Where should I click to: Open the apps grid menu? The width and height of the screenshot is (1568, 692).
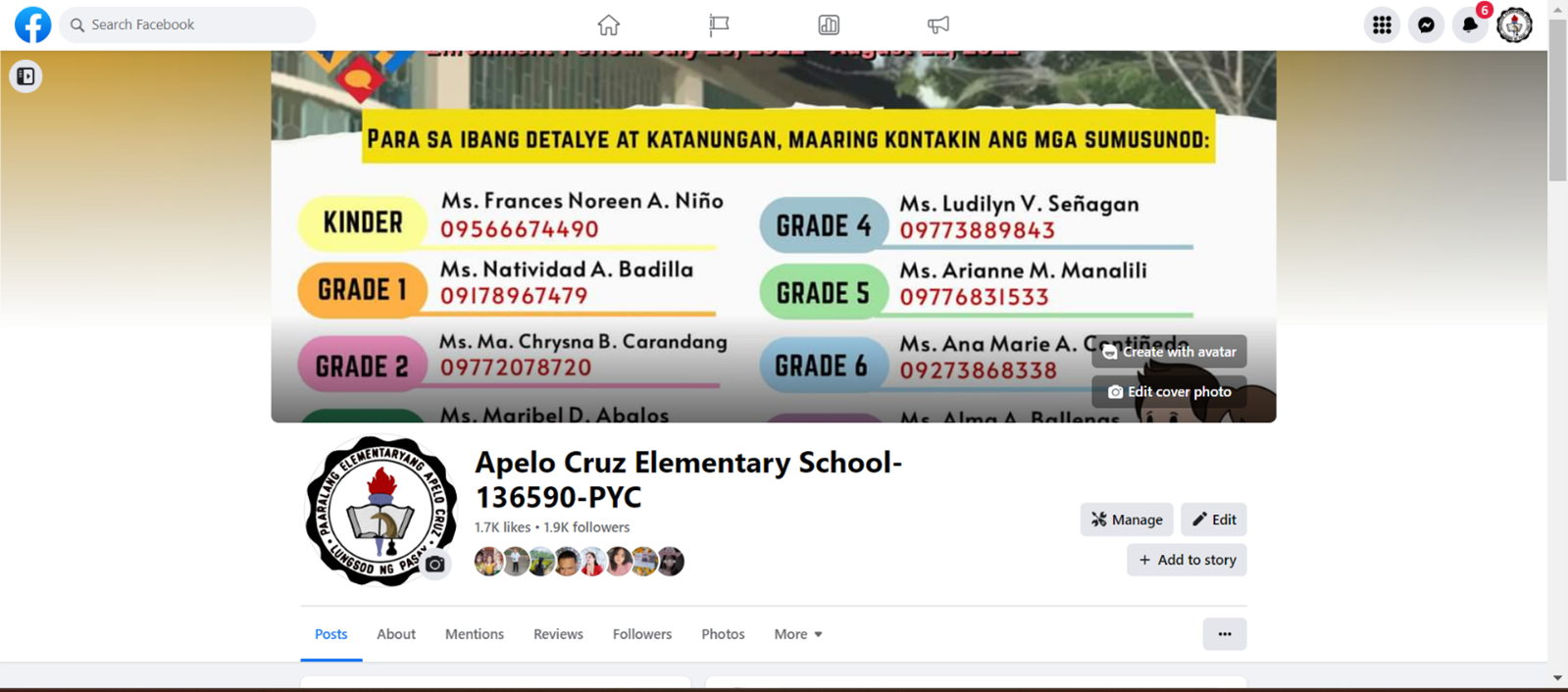point(1382,25)
